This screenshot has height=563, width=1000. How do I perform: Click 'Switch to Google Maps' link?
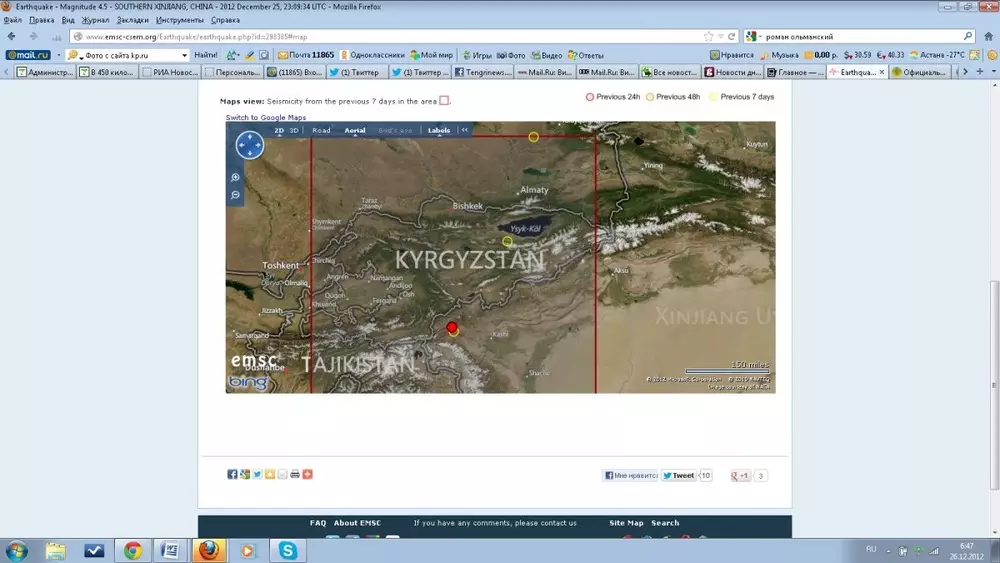tap(265, 118)
